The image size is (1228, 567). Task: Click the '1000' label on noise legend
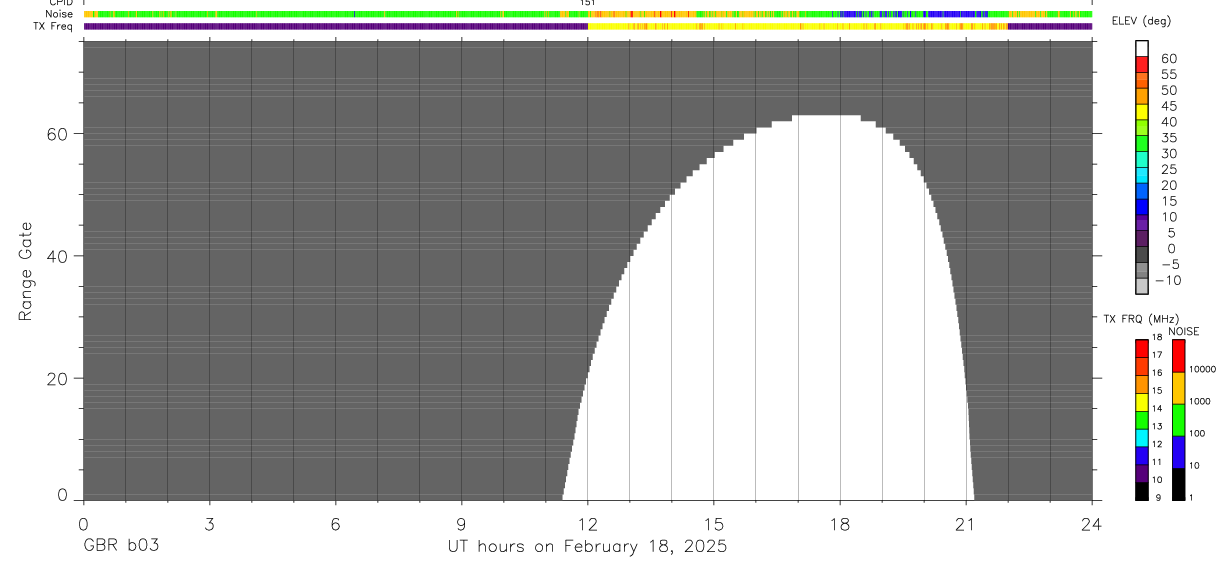[1199, 401]
